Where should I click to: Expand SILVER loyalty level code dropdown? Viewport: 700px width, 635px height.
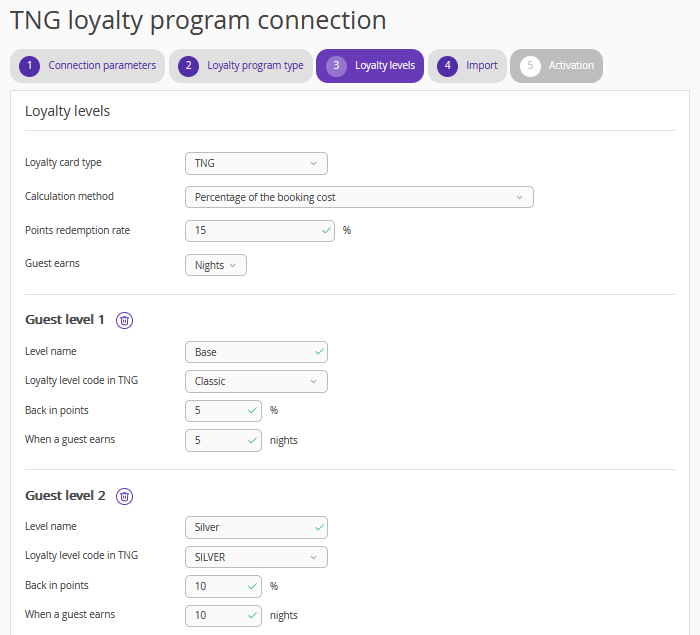(256, 557)
